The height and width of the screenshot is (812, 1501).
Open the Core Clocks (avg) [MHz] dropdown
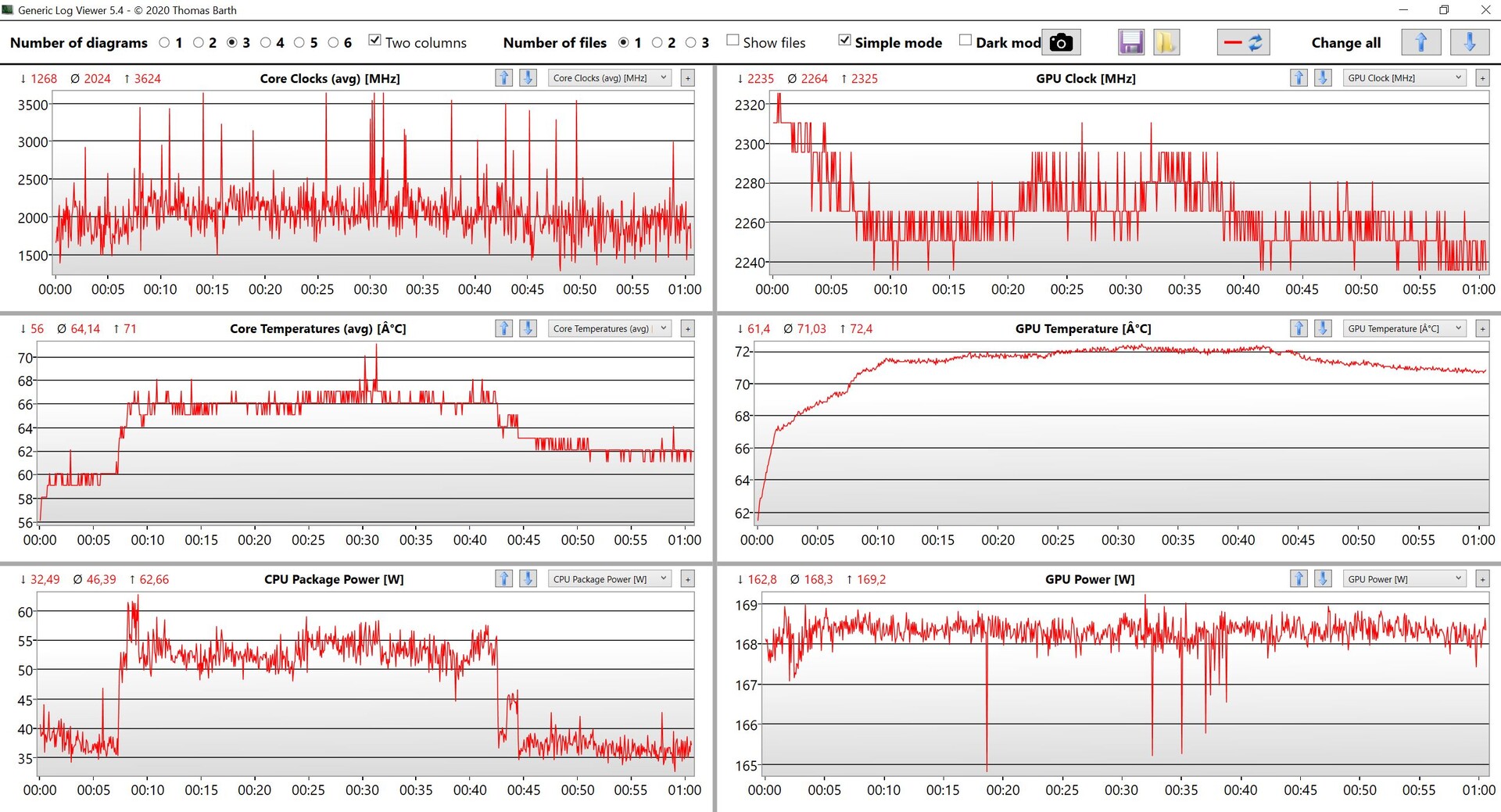pos(610,78)
